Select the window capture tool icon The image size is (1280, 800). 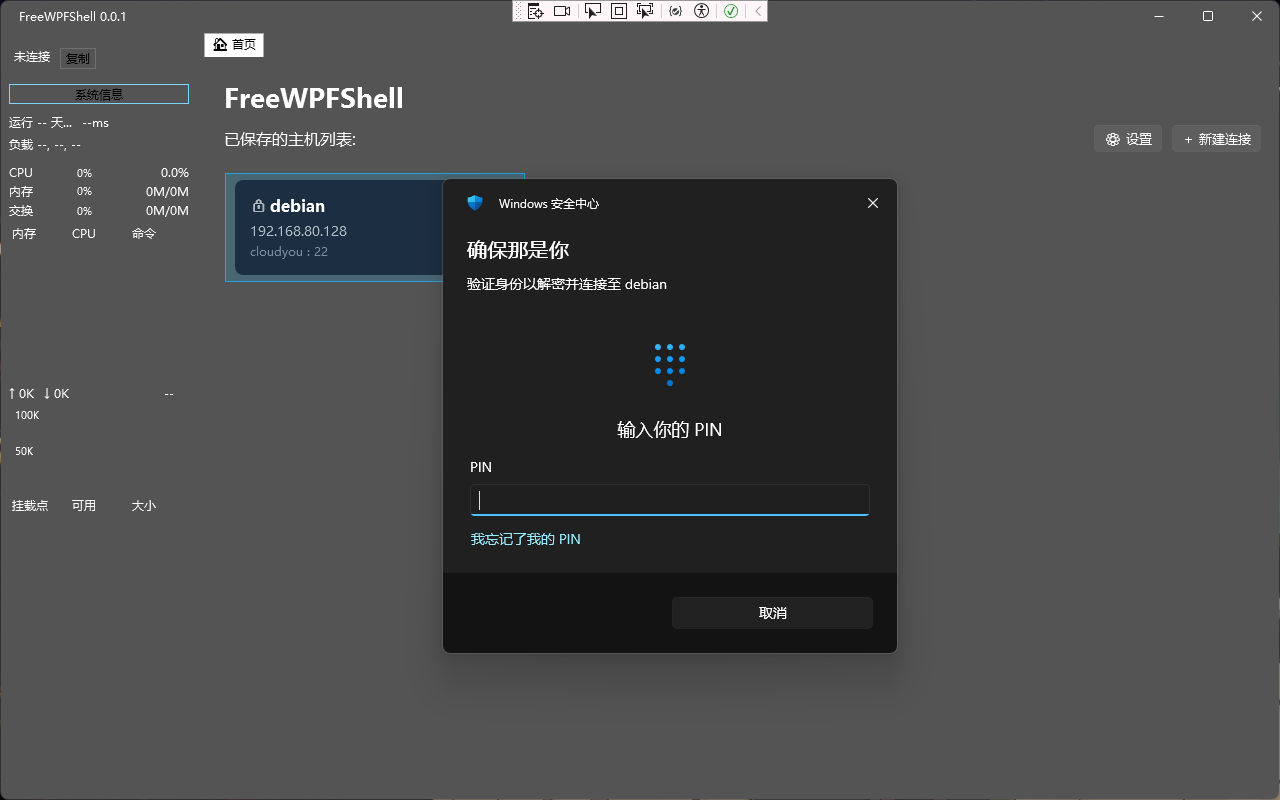click(x=593, y=11)
